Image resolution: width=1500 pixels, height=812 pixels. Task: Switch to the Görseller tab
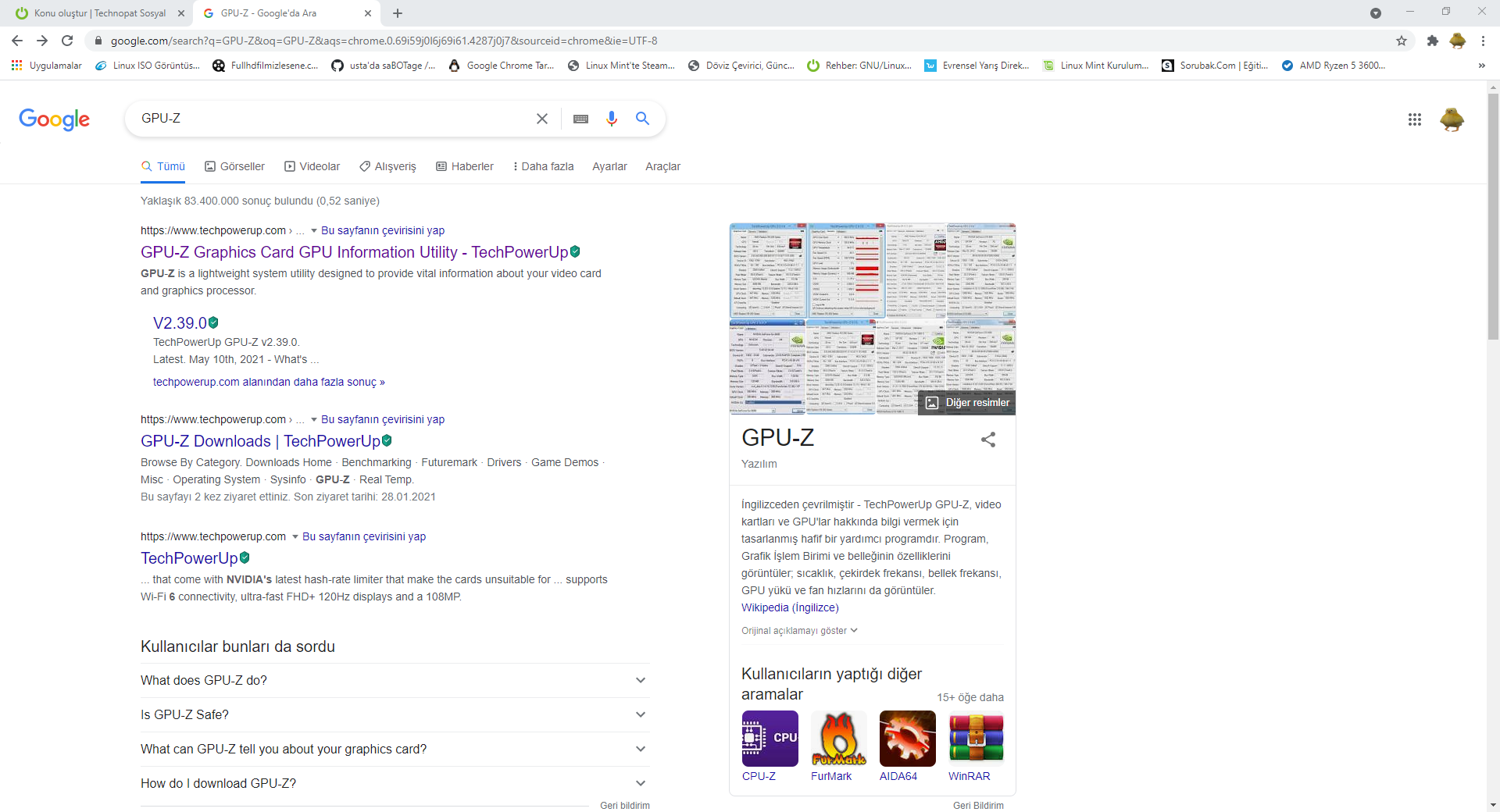(x=235, y=166)
